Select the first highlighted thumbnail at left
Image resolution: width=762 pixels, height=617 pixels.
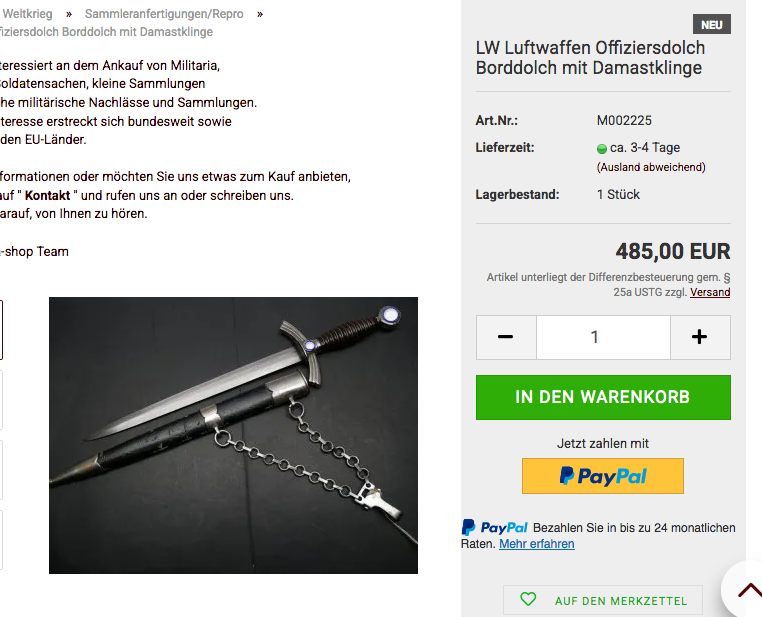[1, 330]
